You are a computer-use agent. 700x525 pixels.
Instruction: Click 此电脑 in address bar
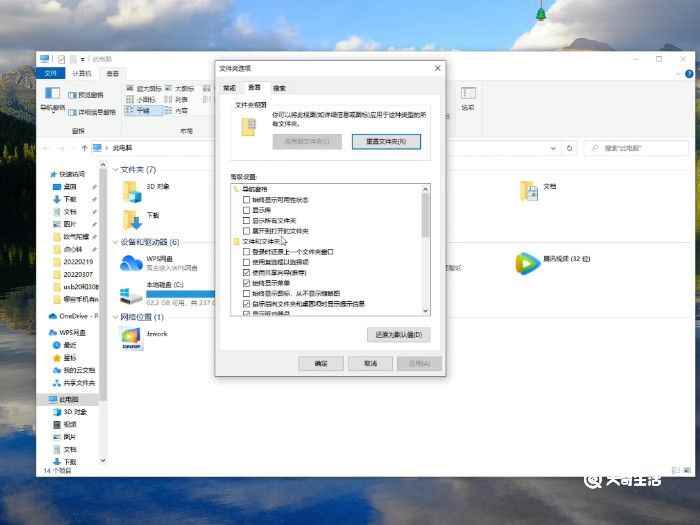click(122, 148)
